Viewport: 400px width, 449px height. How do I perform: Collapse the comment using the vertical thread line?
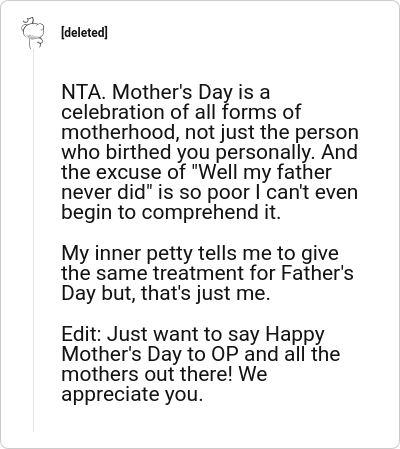[x=33, y=240]
